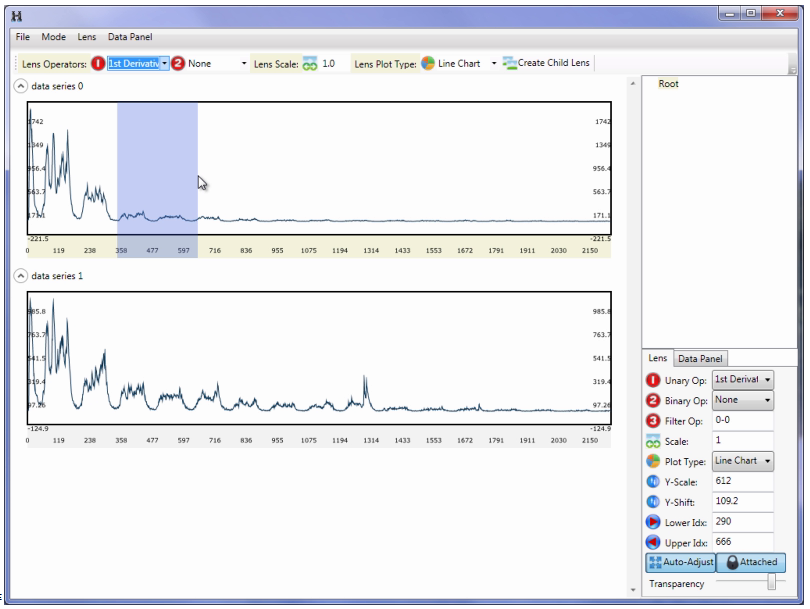The image size is (810, 609).
Task: Open the Lens menu
Action: (x=87, y=37)
